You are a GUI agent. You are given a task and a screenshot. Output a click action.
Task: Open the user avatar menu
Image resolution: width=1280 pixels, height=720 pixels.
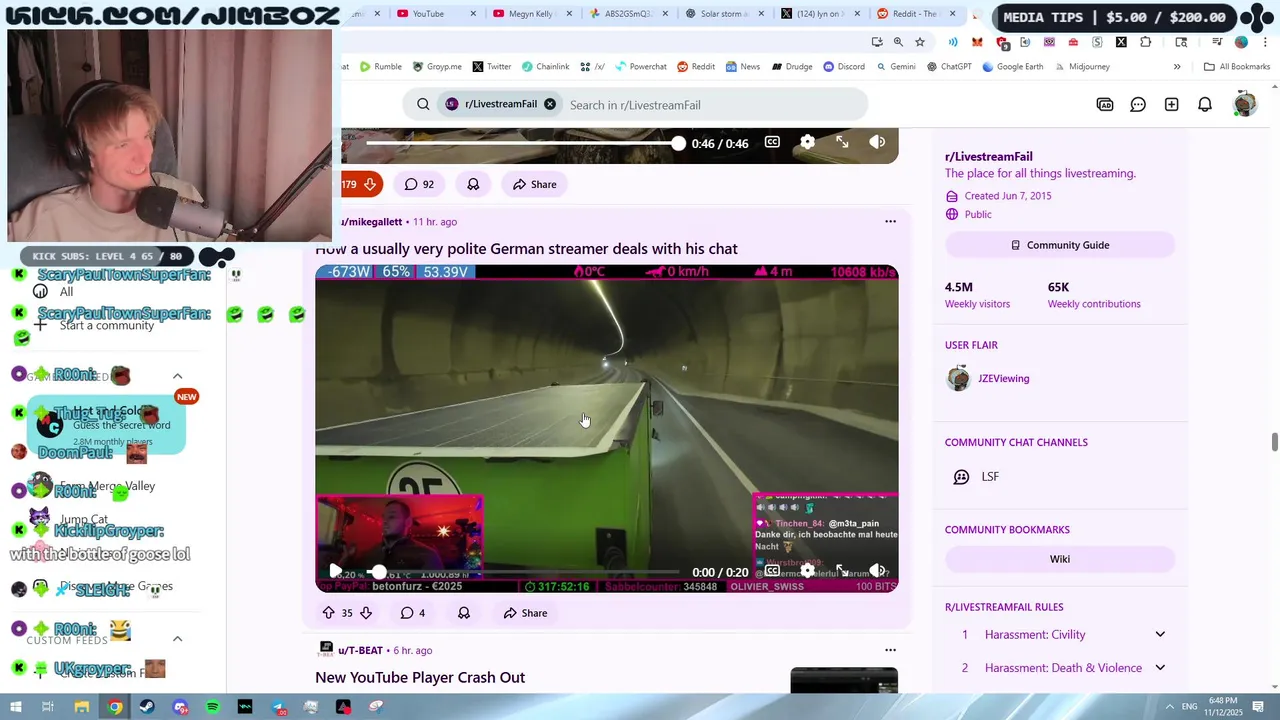tap(1245, 104)
